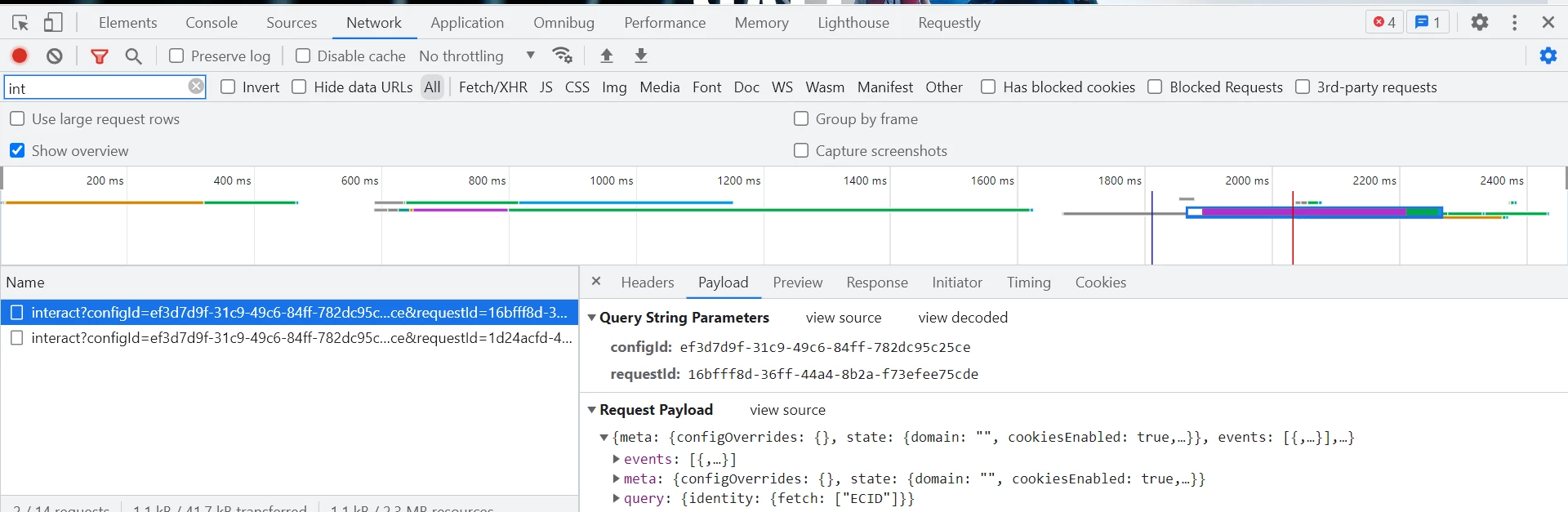The height and width of the screenshot is (512, 1568).
Task: Expand the meta object node
Action: point(617,479)
